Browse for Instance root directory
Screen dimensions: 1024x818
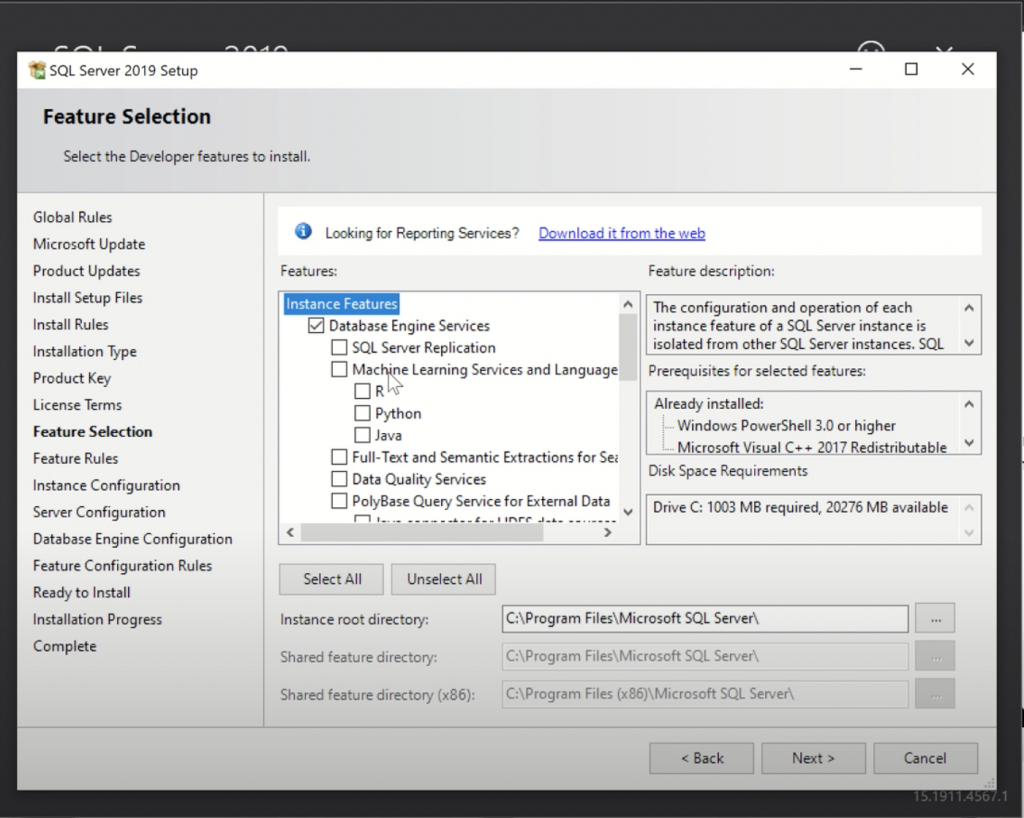(935, 619)
